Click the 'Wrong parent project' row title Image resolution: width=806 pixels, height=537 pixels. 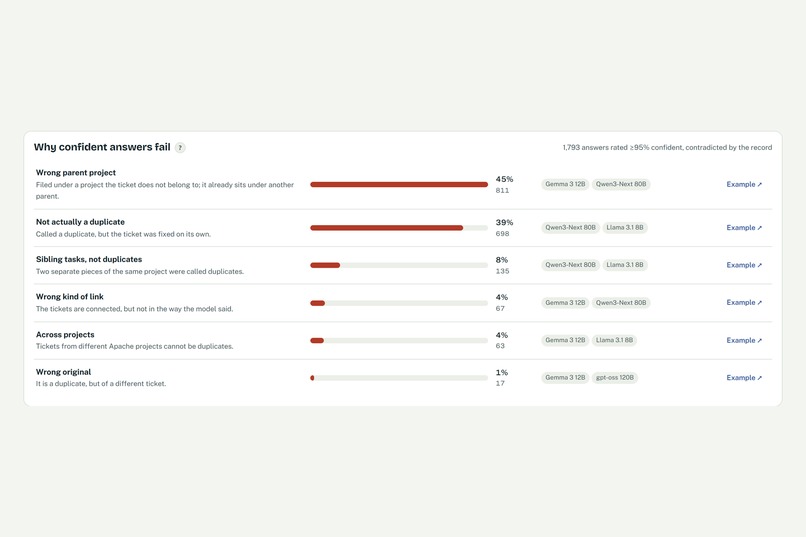(76, 173)
